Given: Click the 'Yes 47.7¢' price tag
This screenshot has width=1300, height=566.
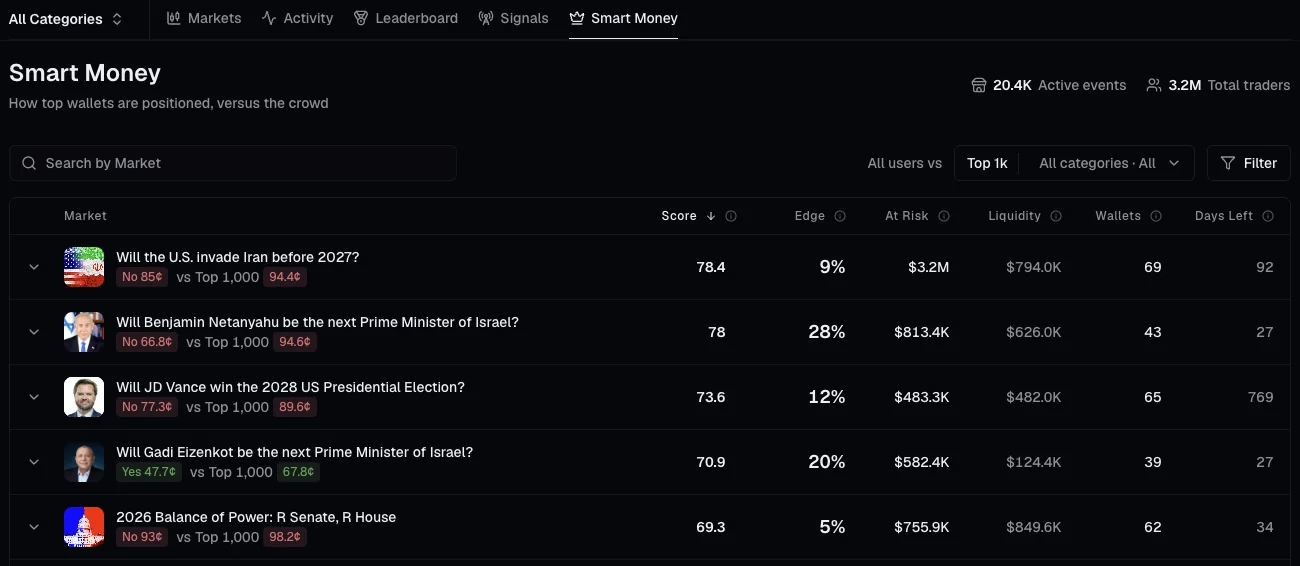Looking at the screenshot, I should [149, 472].
